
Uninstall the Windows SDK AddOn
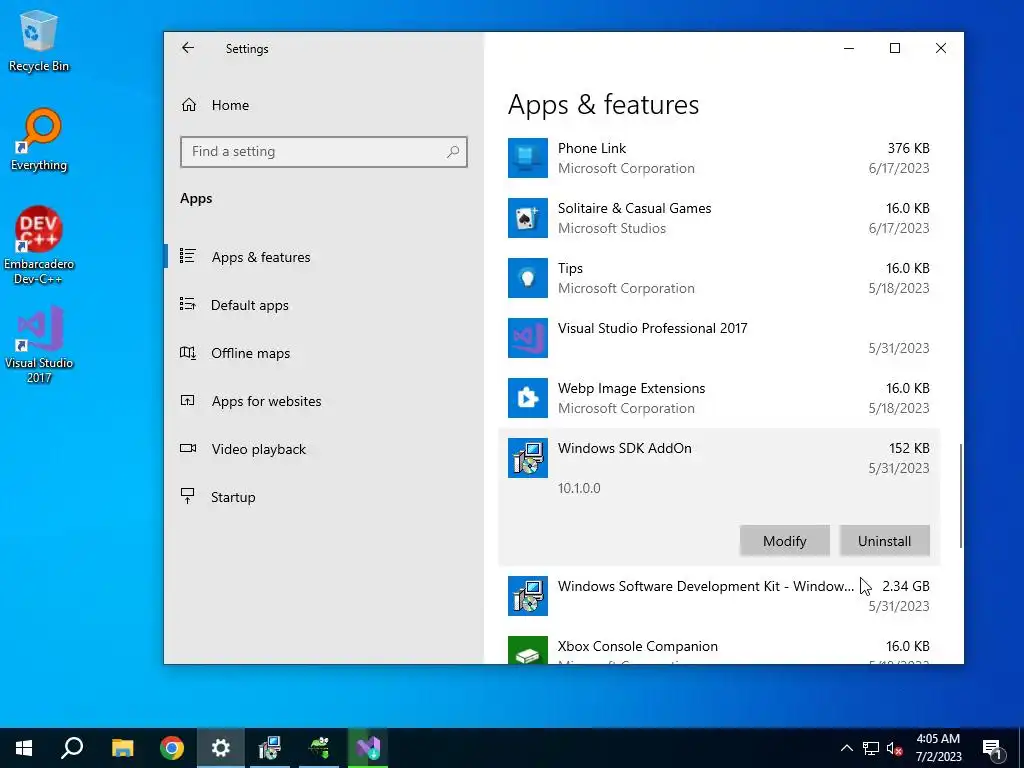coord(884,541)
